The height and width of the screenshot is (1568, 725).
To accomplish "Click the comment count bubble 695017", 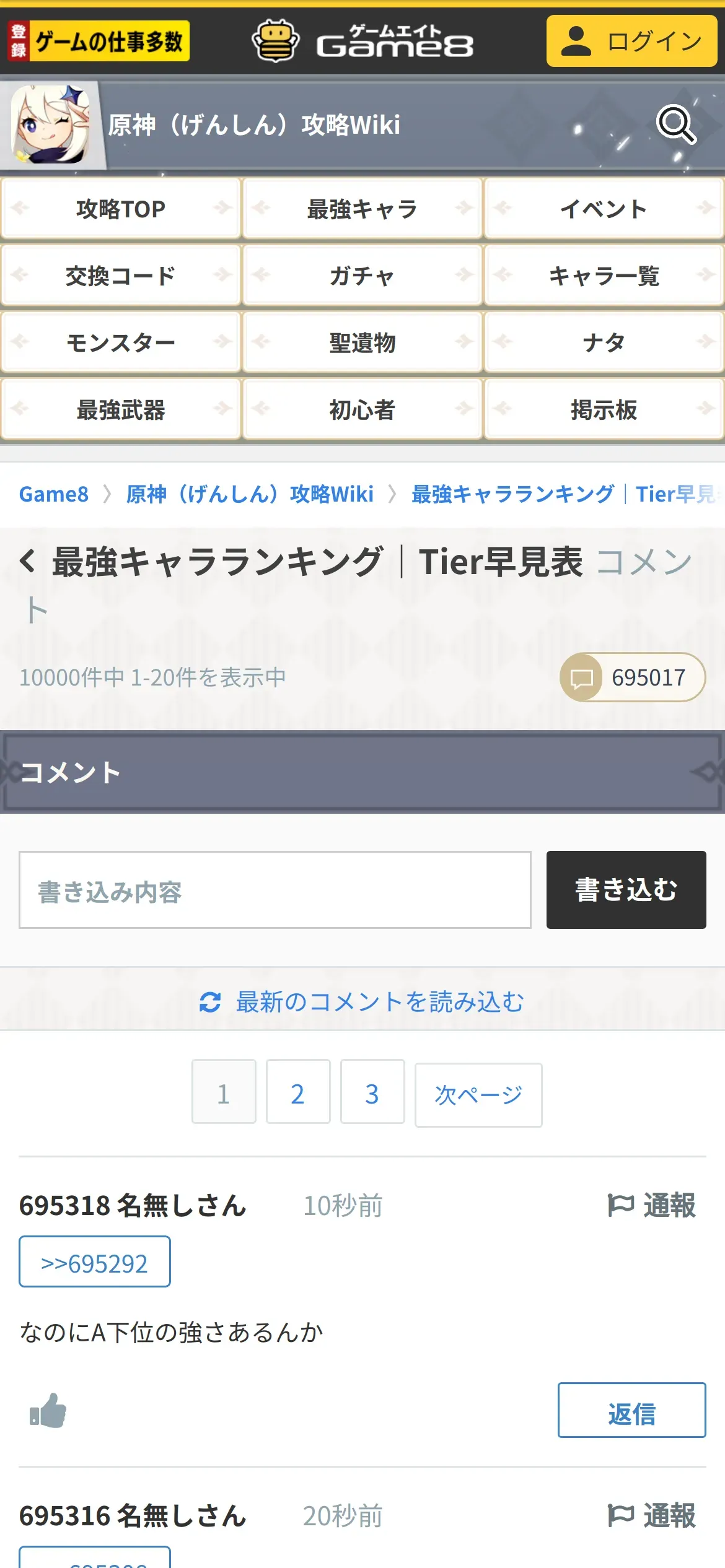I will (x=633, y=677).
